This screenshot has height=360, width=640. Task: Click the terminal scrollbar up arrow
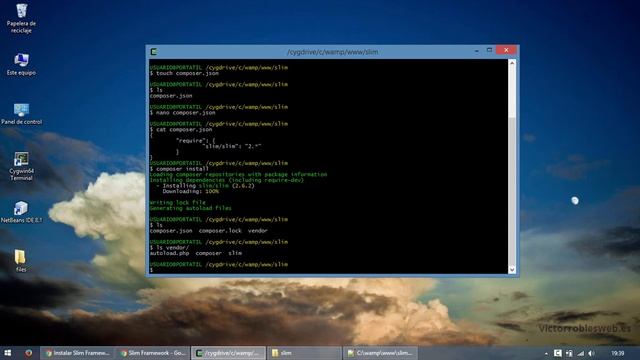pyautogui.click(x=512, y=63)
